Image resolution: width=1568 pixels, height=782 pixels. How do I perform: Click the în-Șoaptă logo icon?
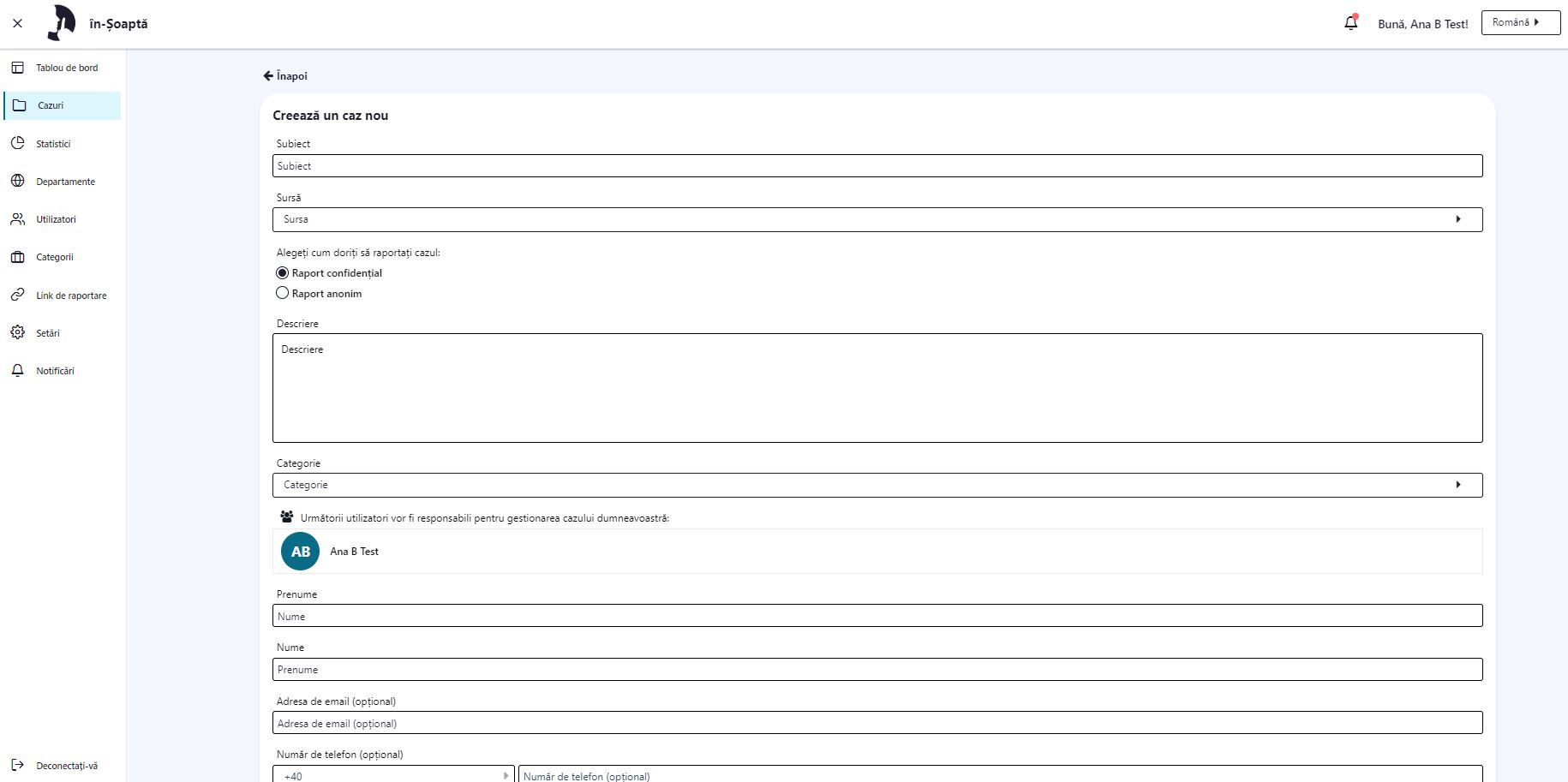point(62,23)
